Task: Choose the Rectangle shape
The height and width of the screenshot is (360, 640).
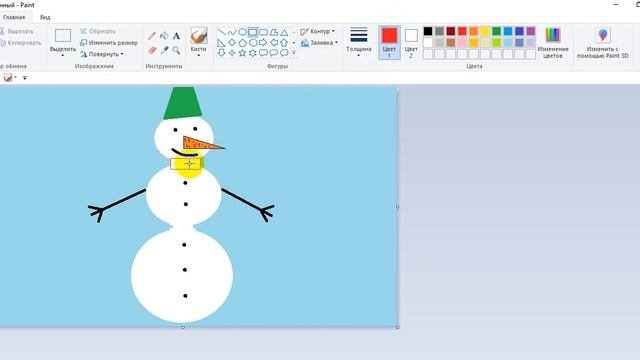Action: pyautogui.click(x=253, y=32)
